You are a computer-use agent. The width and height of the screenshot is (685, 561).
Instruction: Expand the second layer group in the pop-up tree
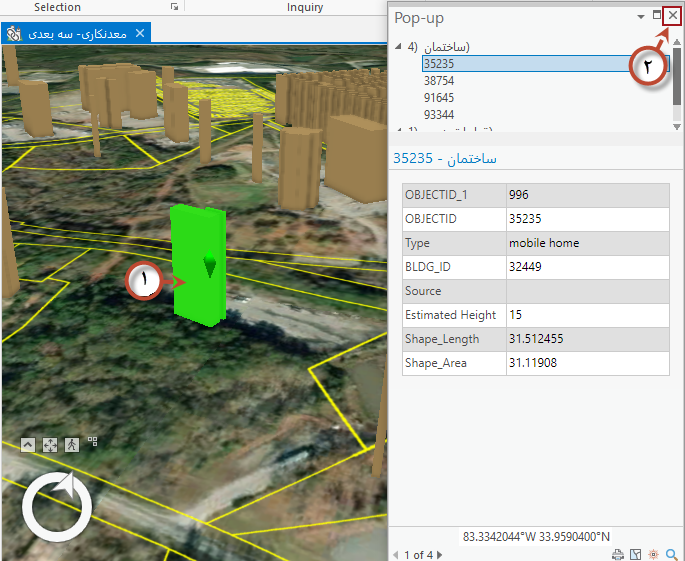pyautogui.click(x=399, y=130)
